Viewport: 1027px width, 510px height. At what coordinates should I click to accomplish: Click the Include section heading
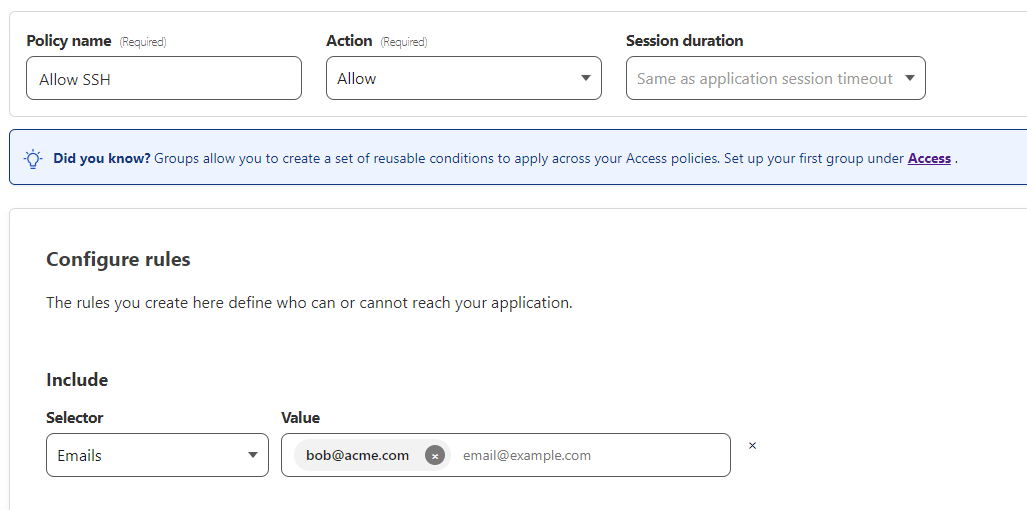tap(77, 380)
